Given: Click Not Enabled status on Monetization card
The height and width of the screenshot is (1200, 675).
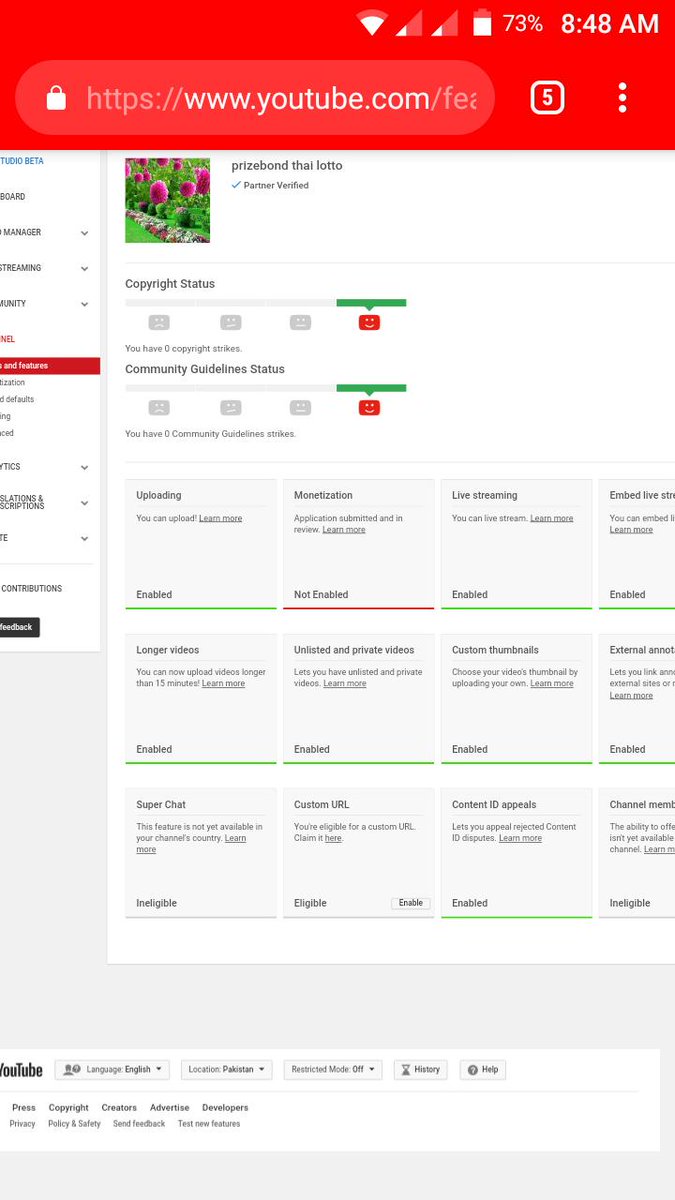Looking at the screenshot, I should (x=321, y=595).
